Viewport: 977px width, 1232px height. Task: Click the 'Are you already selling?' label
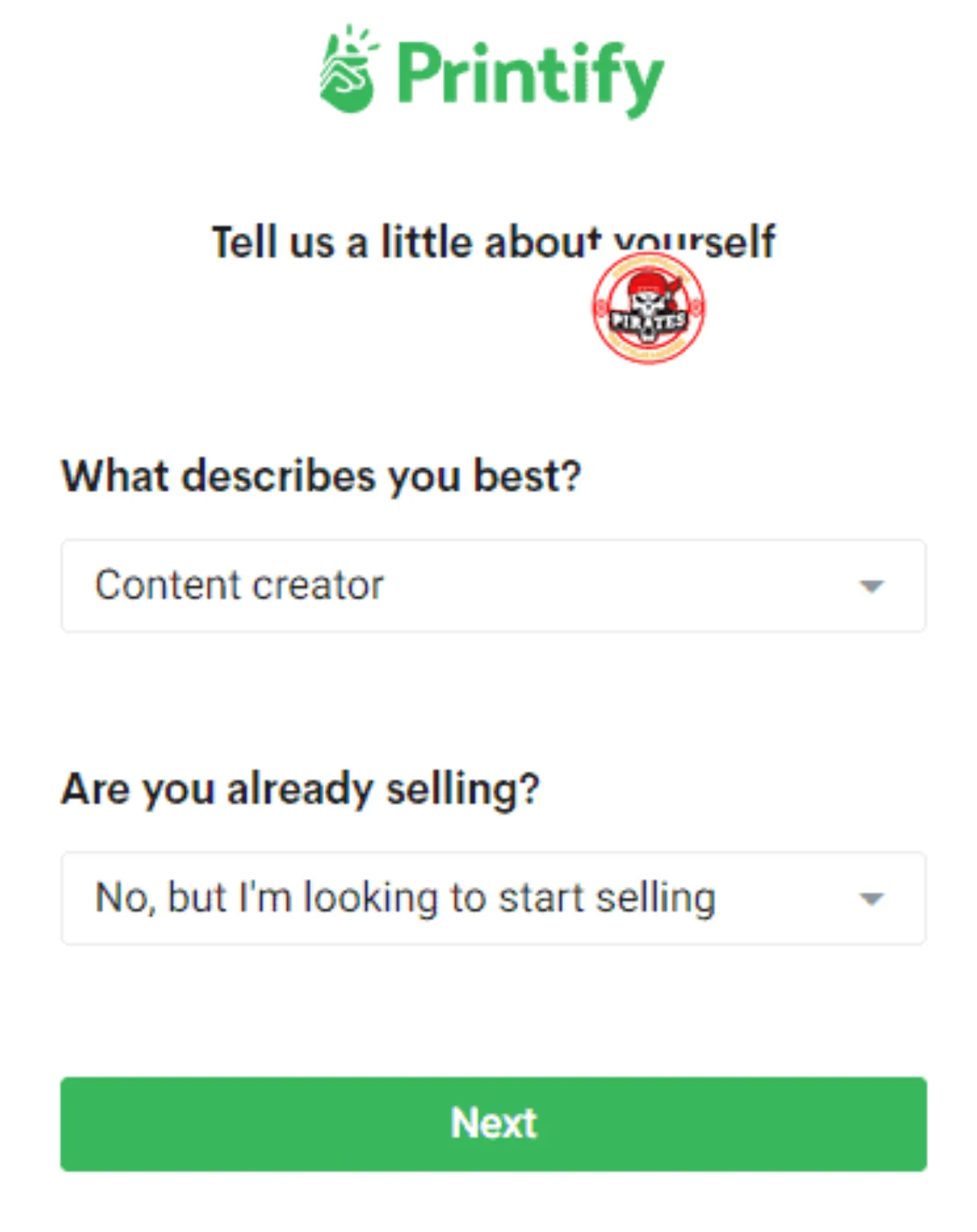coord(300,790)
